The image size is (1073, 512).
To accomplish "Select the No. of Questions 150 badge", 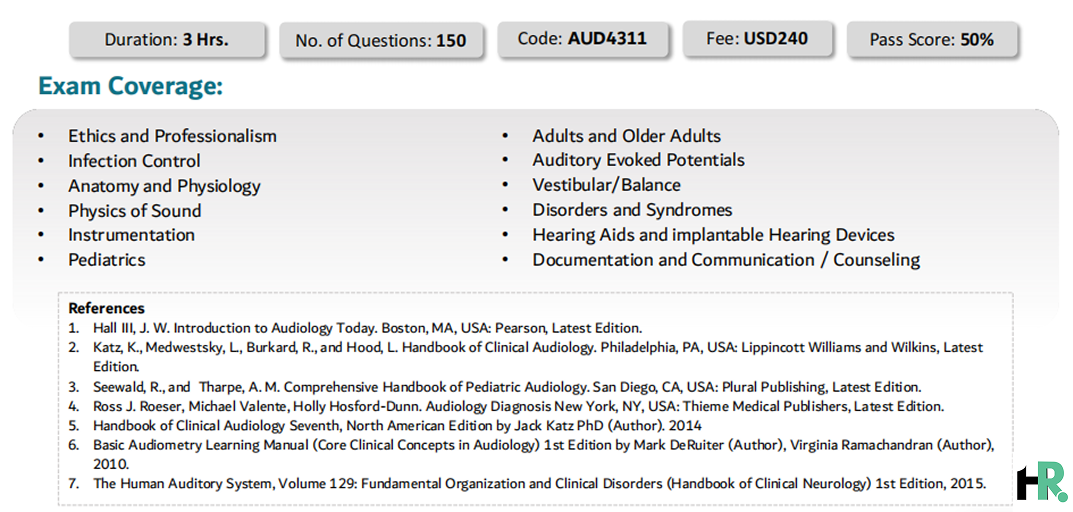I will pyautogui.click(x=380, y=40).
